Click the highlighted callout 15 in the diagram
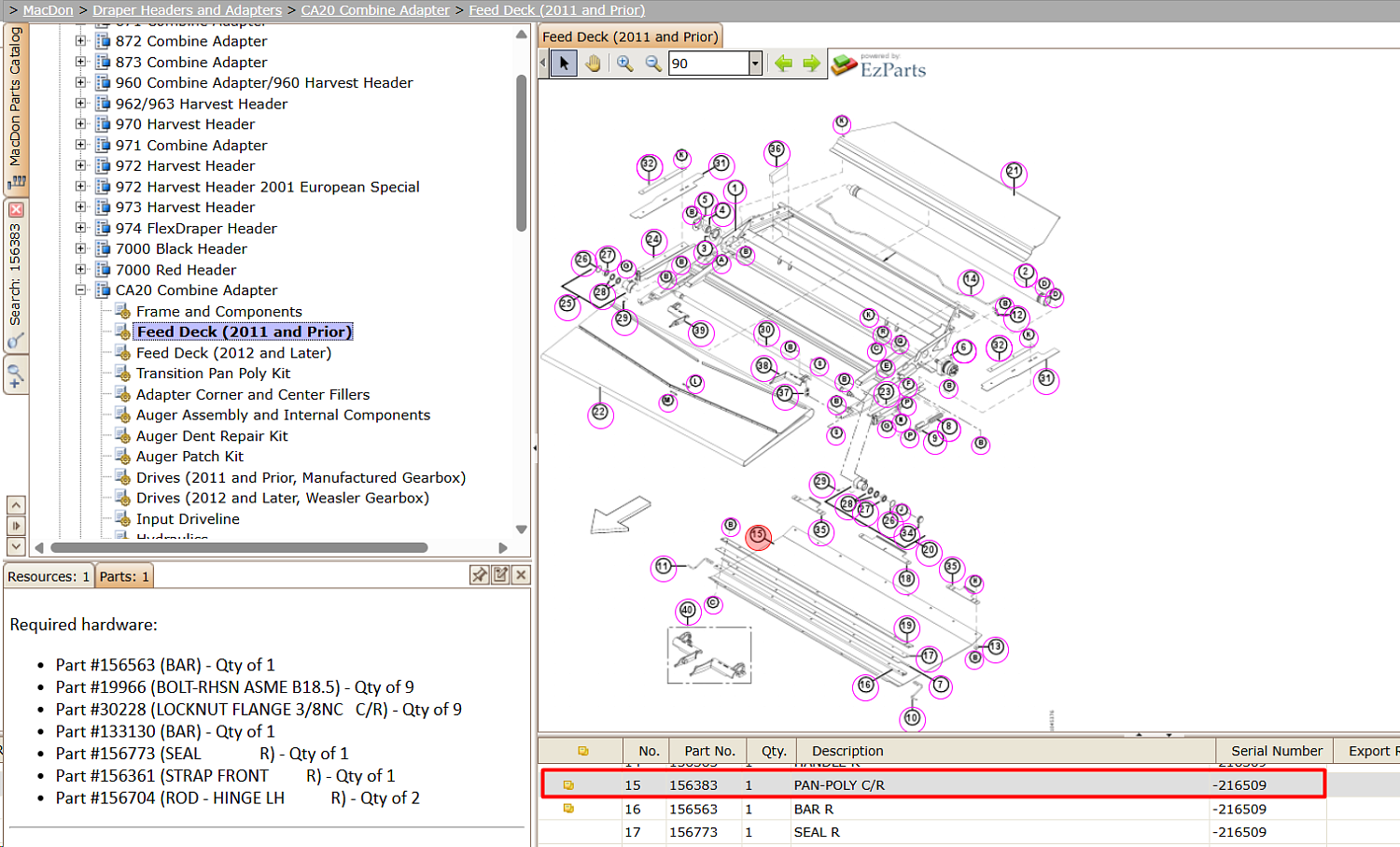 click(759, 537)
